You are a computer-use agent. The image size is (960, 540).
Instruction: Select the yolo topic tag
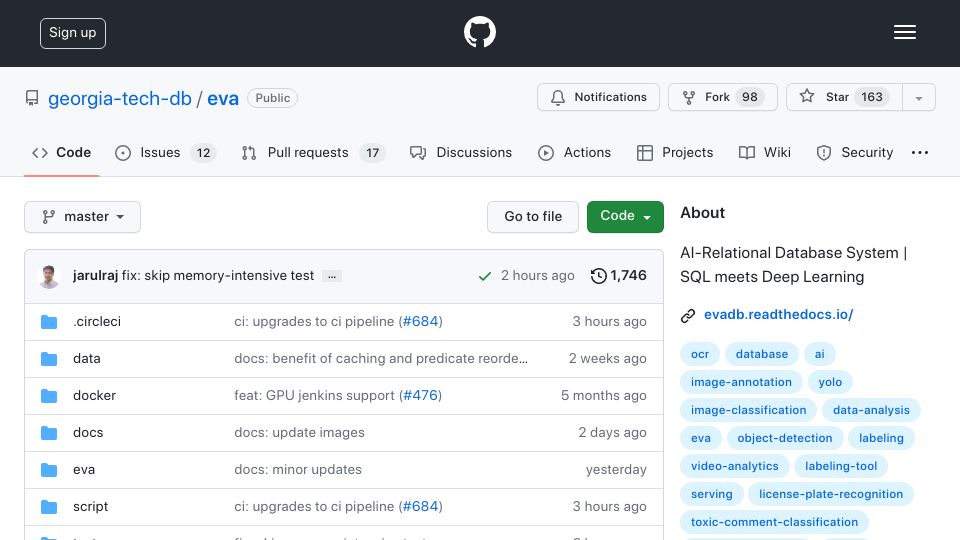coord(830,382)
